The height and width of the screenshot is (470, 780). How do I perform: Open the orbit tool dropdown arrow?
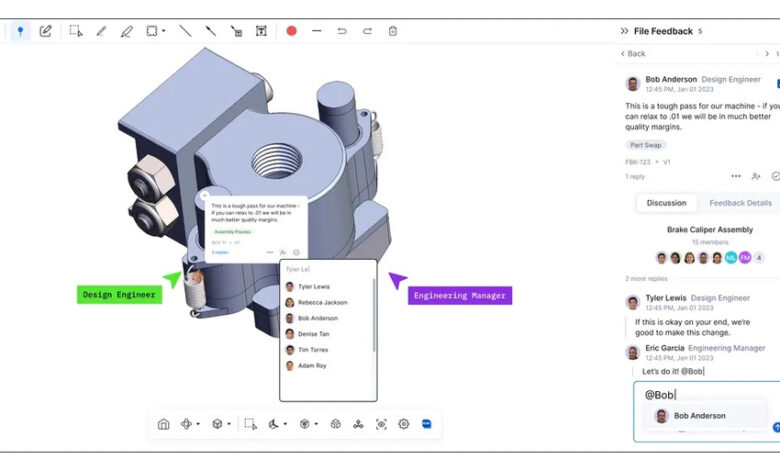pos(198,424)
